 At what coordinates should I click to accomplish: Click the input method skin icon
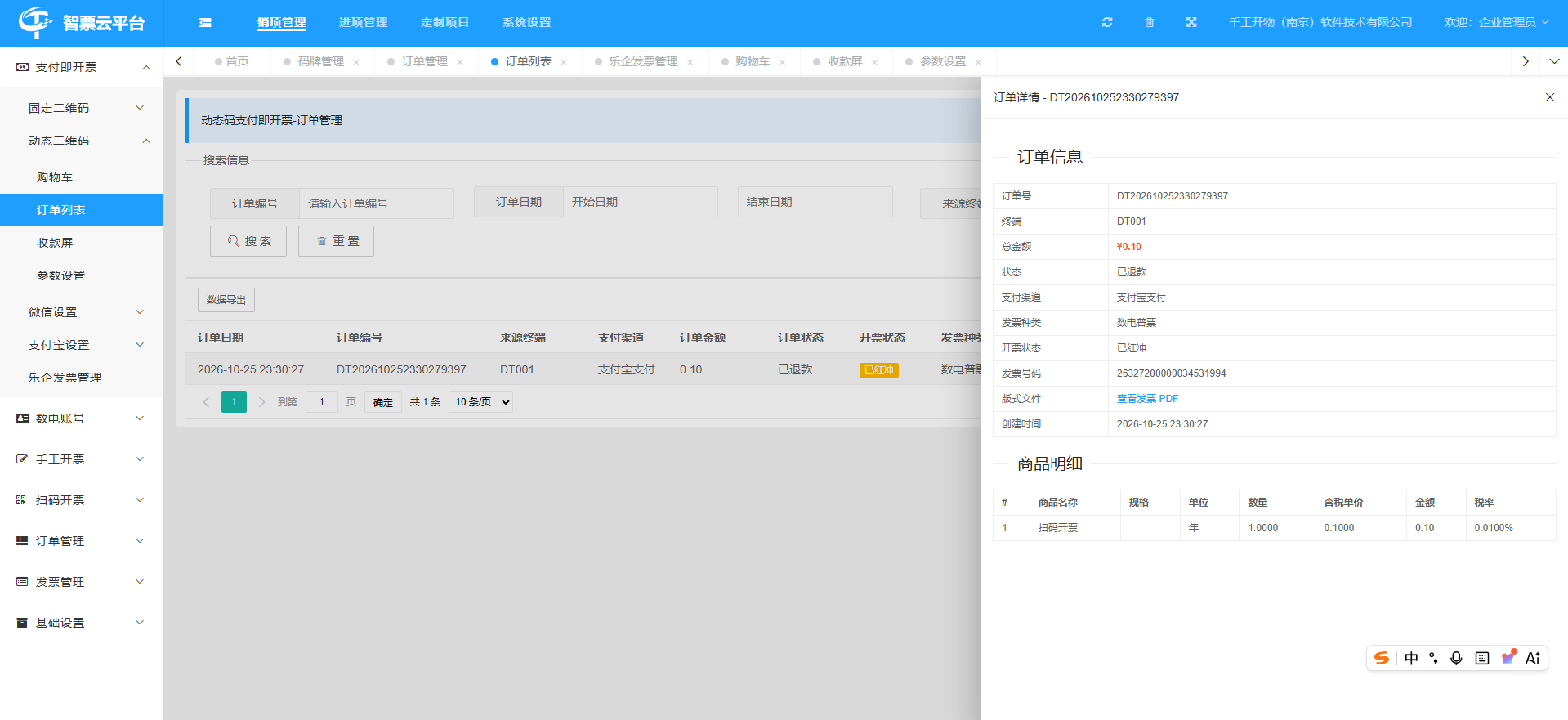coord(1508,657)
